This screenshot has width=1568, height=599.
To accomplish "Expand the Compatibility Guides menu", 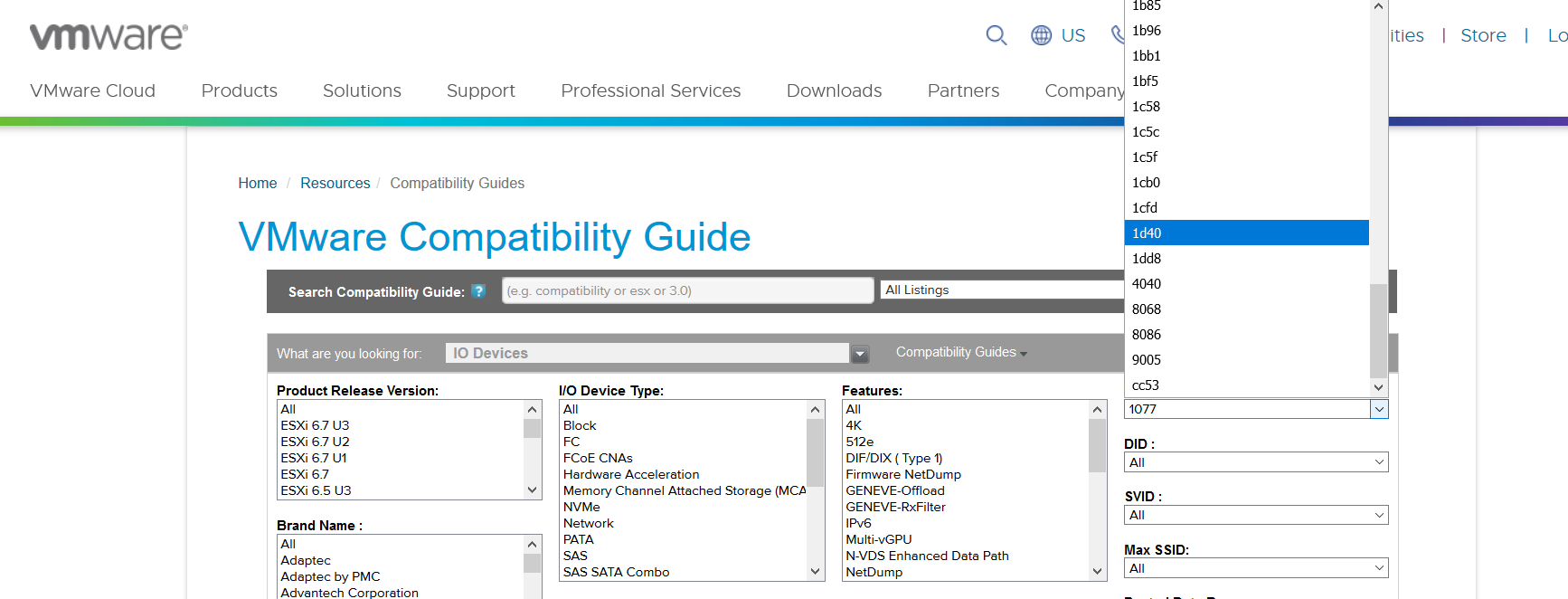I will (961, 352).
